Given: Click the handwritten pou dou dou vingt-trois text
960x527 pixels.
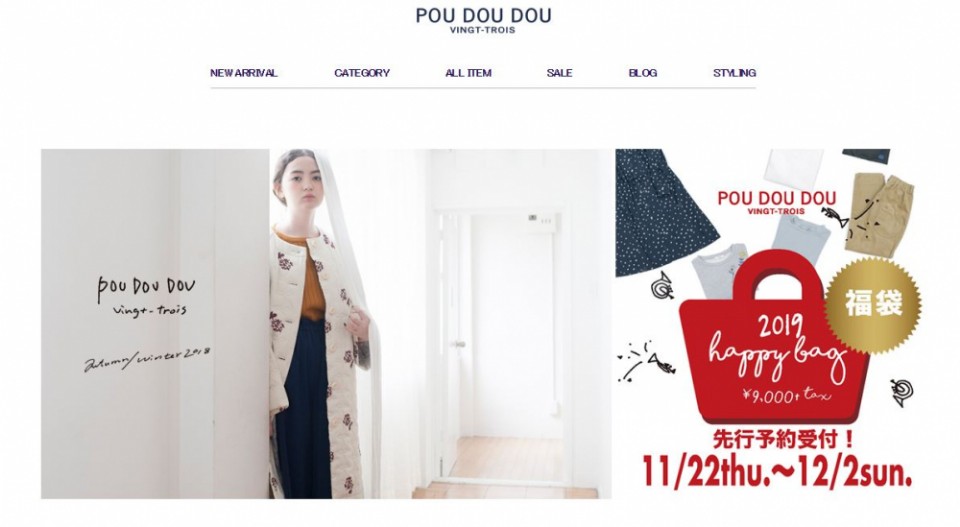Looking at the screenshot, I should pos(146,296).
